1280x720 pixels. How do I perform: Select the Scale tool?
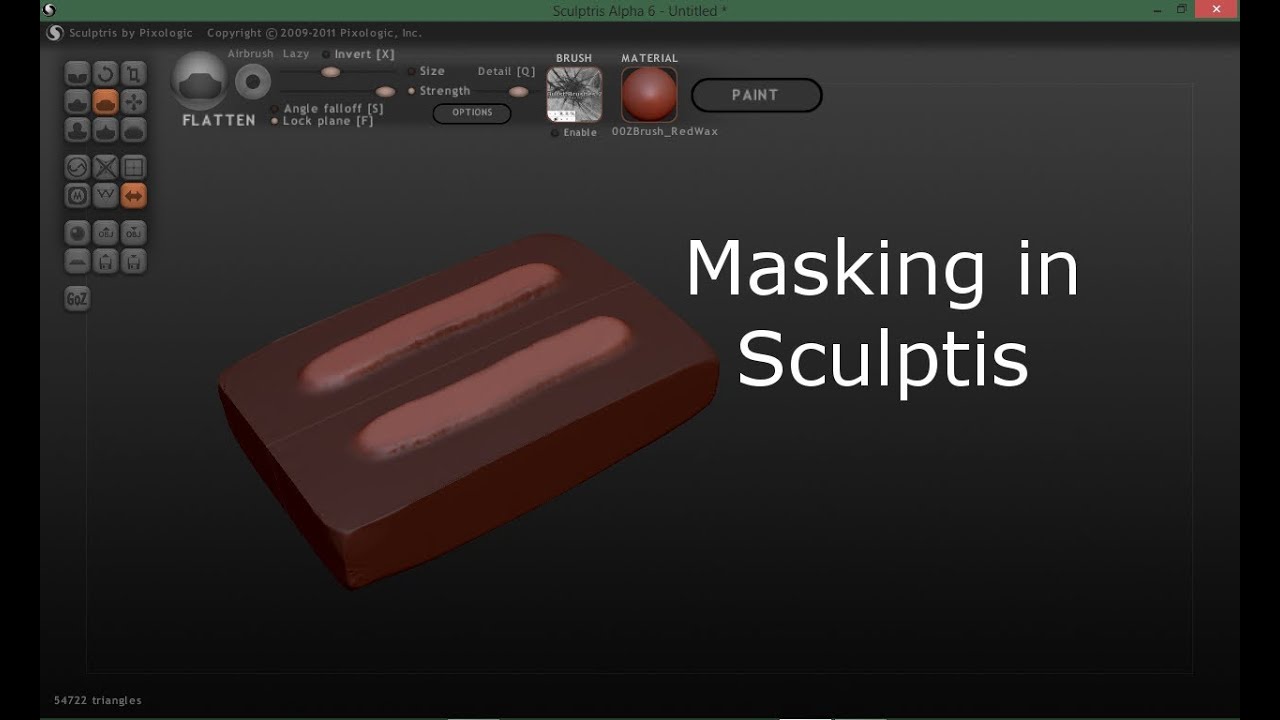click(x=133, y=73)
